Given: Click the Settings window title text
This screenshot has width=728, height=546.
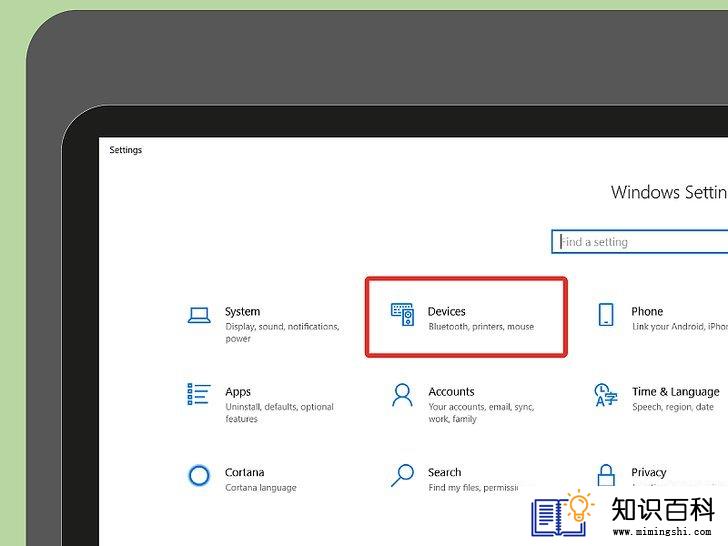Looking at the screenshot, I should (x=125, y=150).
